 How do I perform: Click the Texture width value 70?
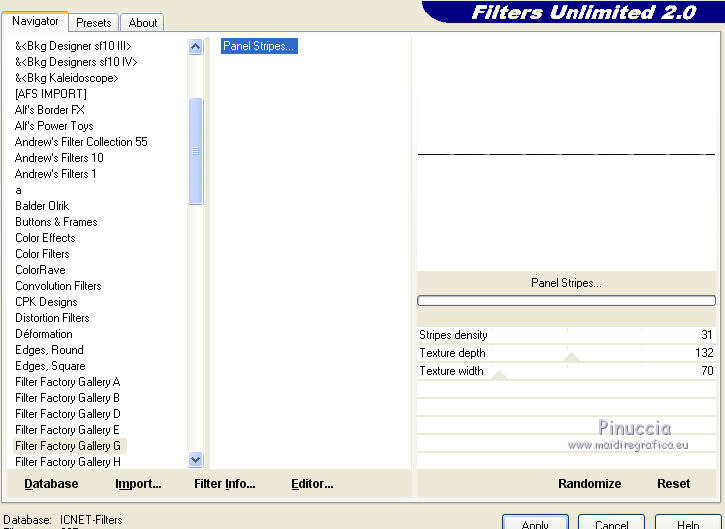pos(707,371)
